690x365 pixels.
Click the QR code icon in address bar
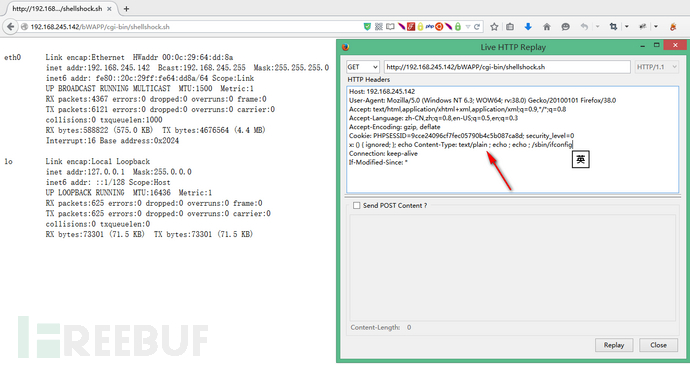click(378, 27)
